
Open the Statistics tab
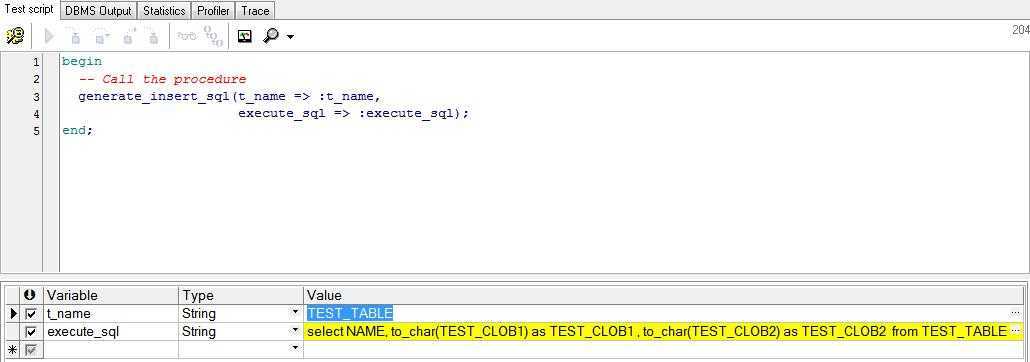[164, 11]
